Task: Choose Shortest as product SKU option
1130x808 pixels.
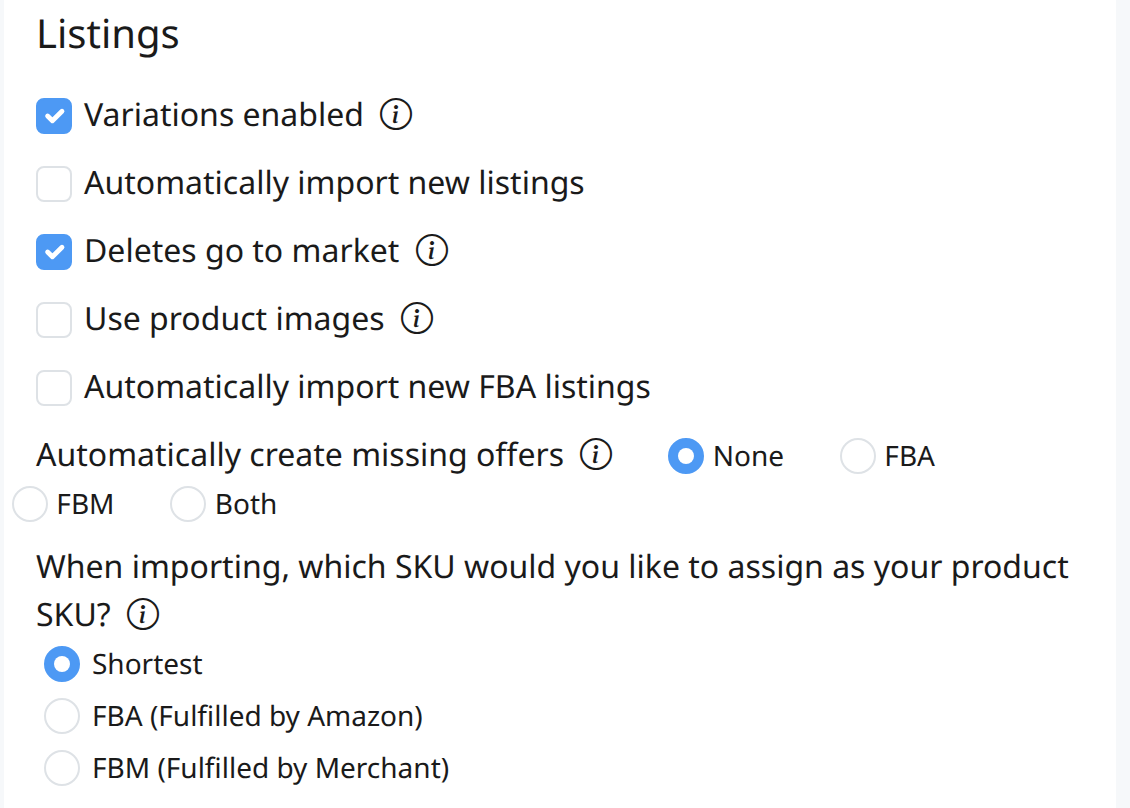Action: click(x=62, y=664)
